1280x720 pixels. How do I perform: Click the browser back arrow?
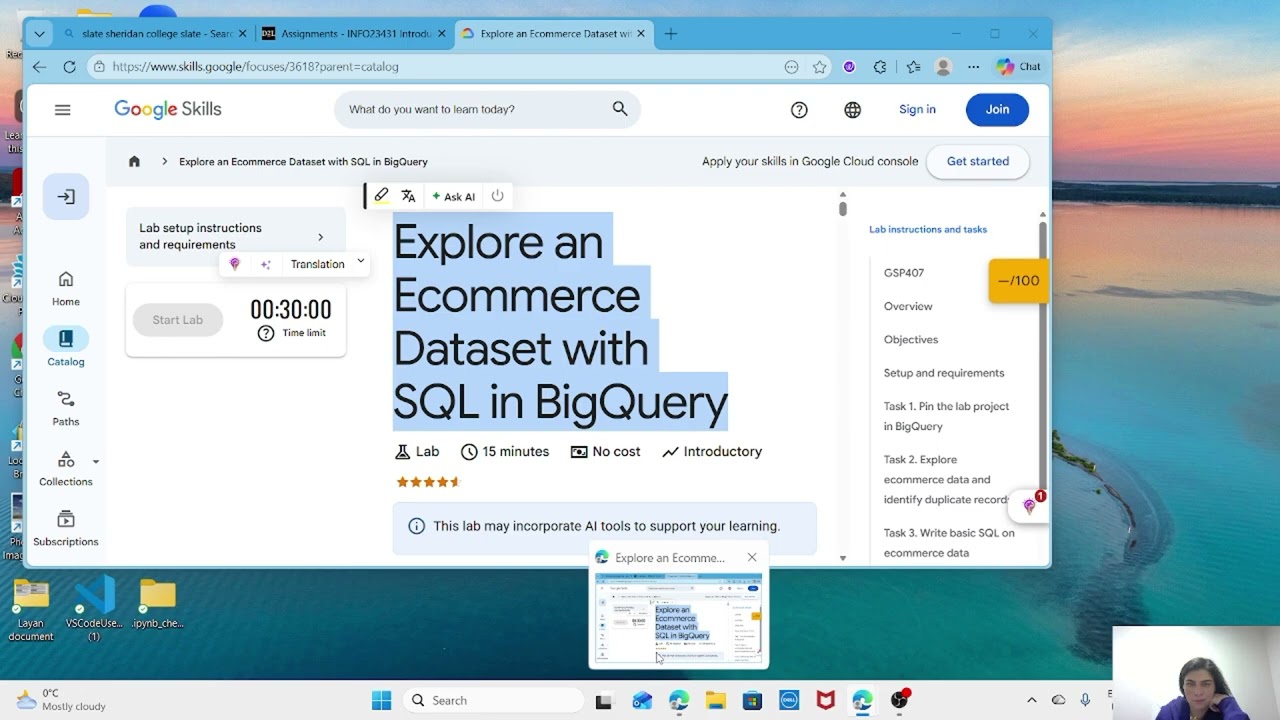click(39, 67)
